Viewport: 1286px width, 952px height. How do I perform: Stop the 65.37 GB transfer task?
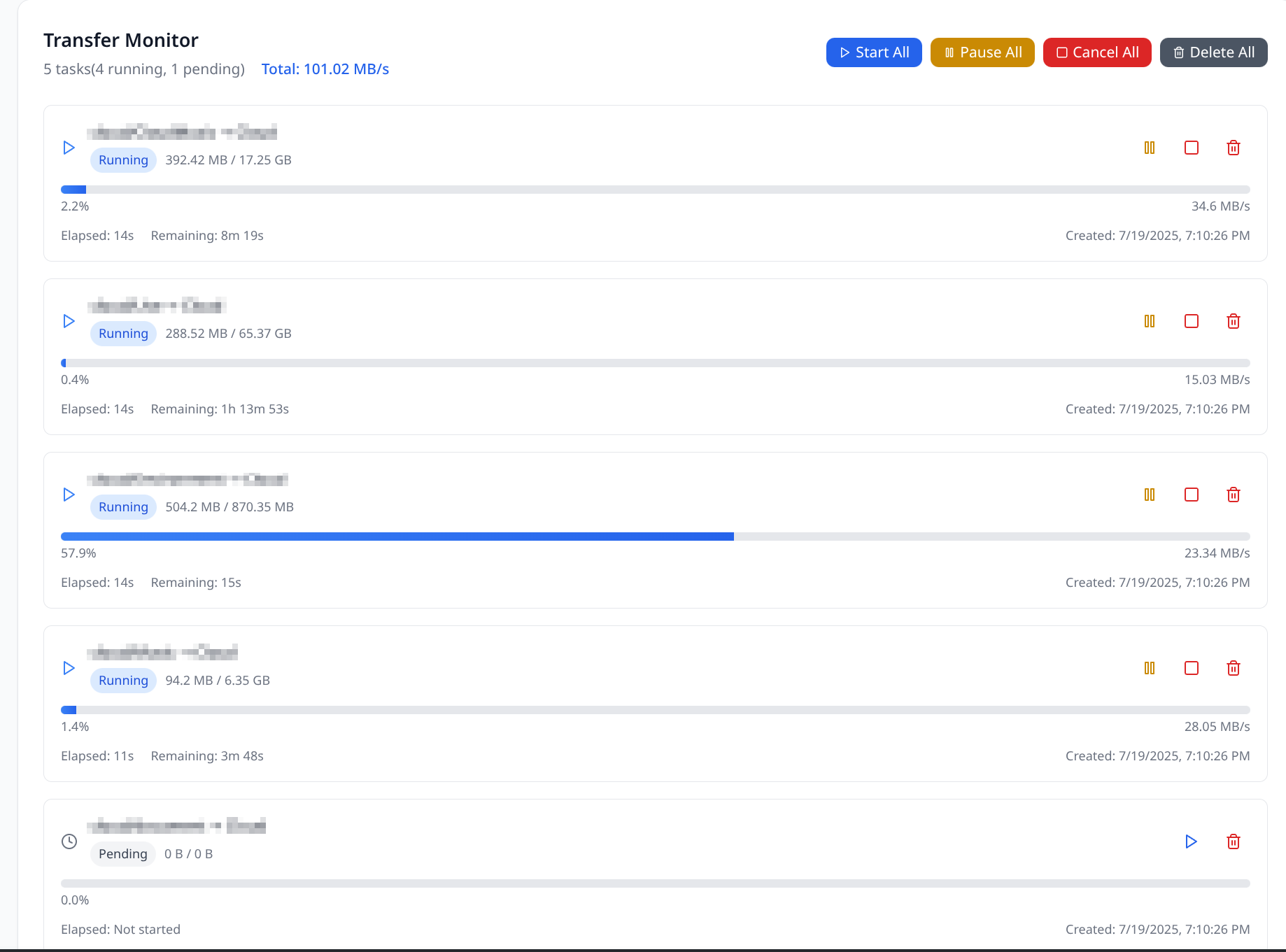pyautogui.click(x=1191, y=321)
